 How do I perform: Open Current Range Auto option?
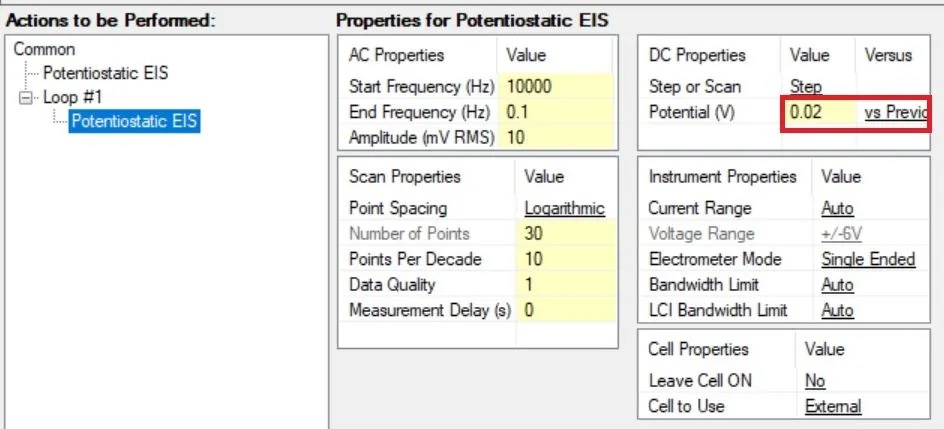pos(837,208)
